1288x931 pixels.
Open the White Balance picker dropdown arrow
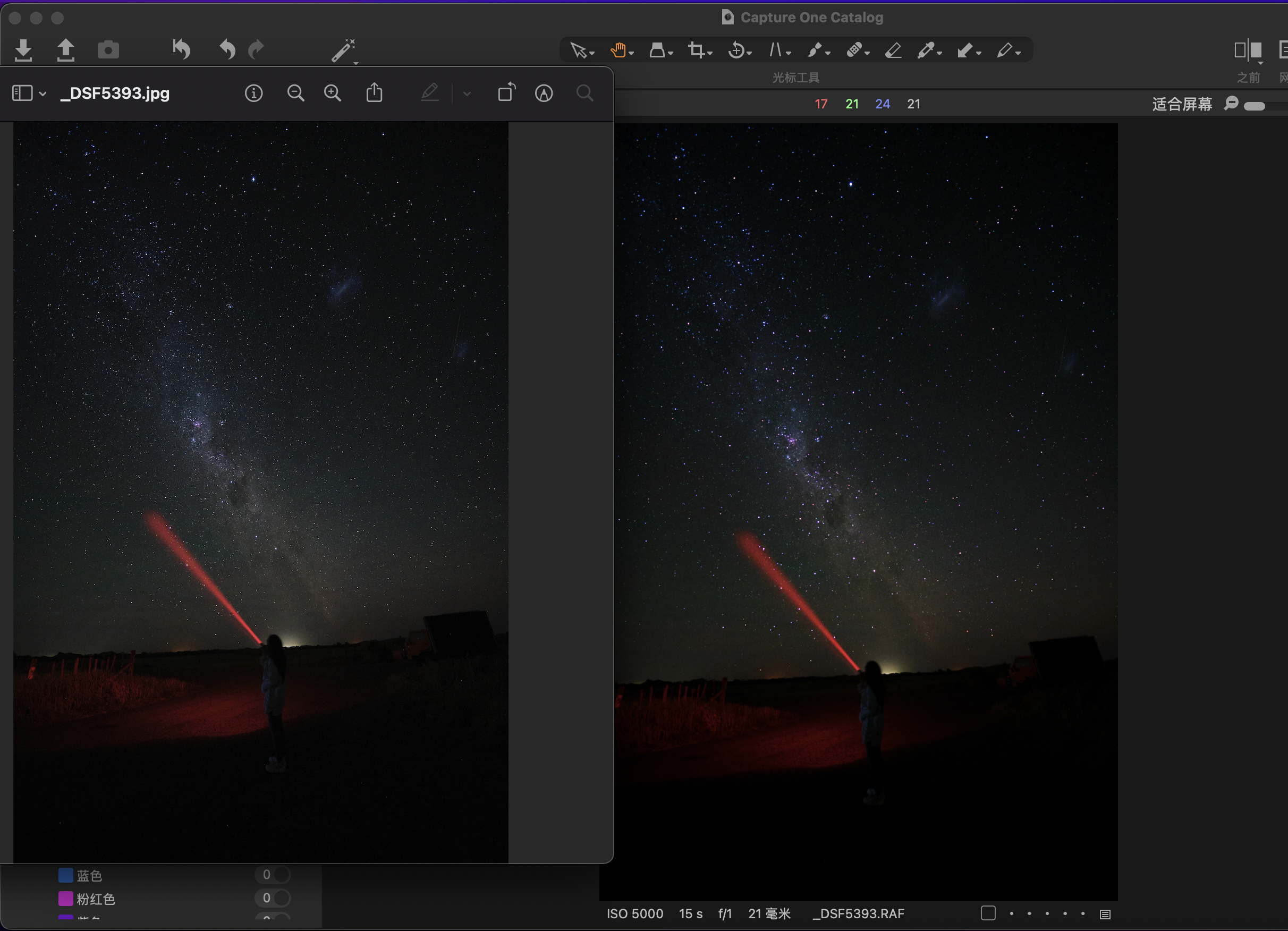[939, 53]
